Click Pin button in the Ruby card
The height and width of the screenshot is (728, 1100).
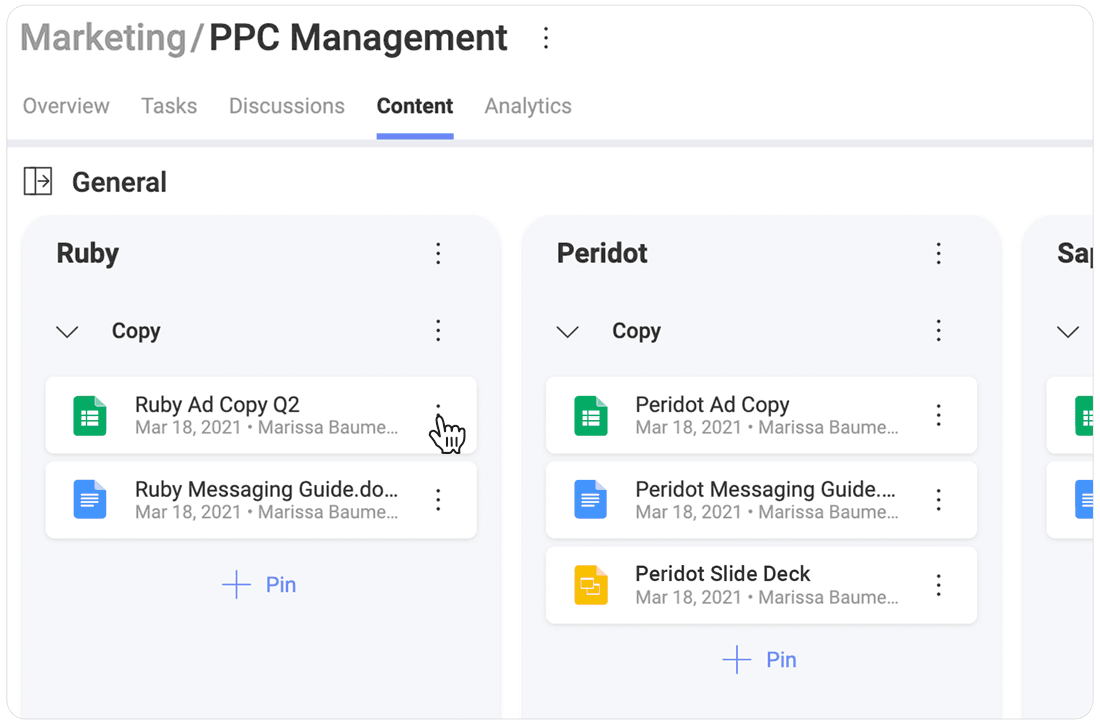point(260,585)
